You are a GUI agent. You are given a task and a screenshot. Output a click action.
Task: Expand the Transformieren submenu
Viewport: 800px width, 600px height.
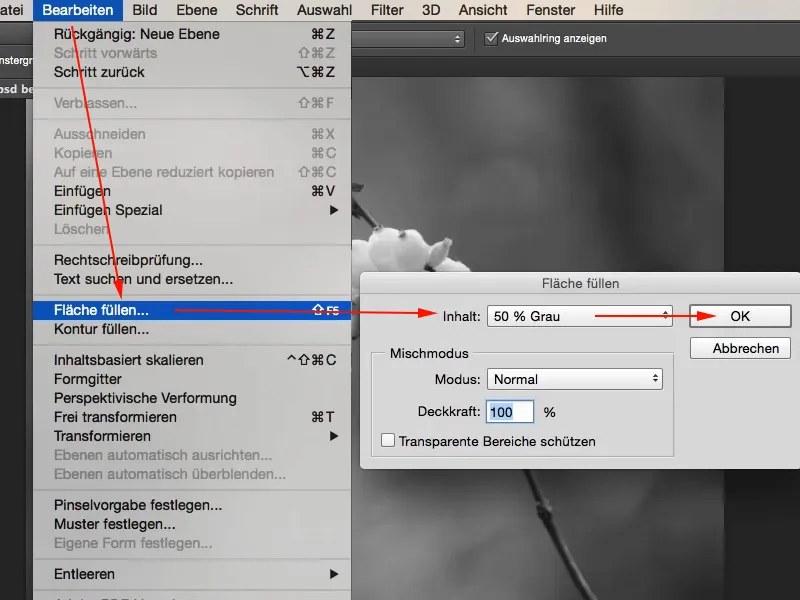tap(192, 436)
